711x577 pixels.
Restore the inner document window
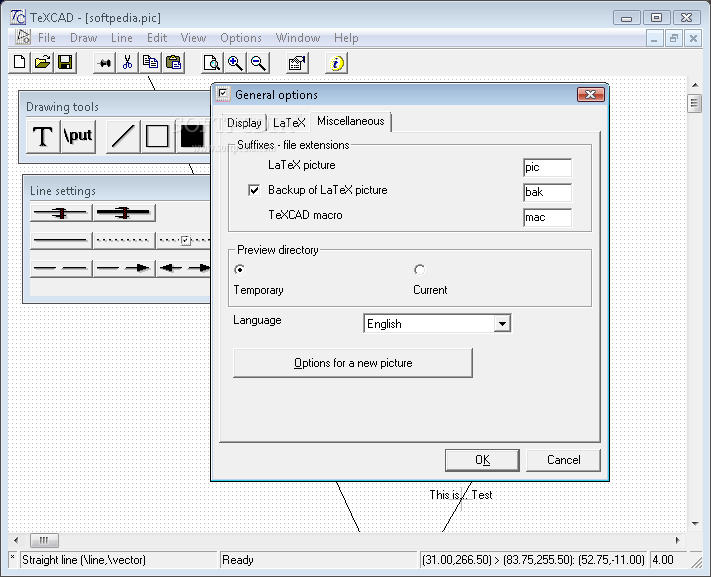673,39
